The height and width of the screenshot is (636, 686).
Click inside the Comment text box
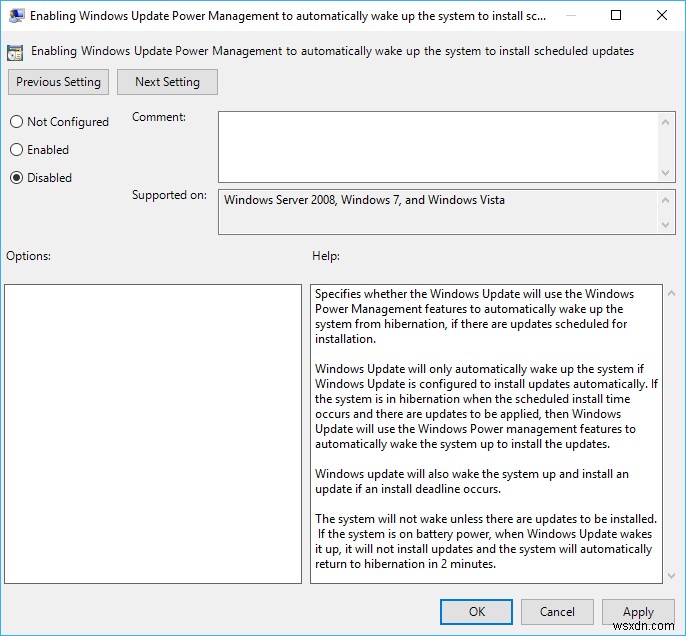(x=438, y=147)
